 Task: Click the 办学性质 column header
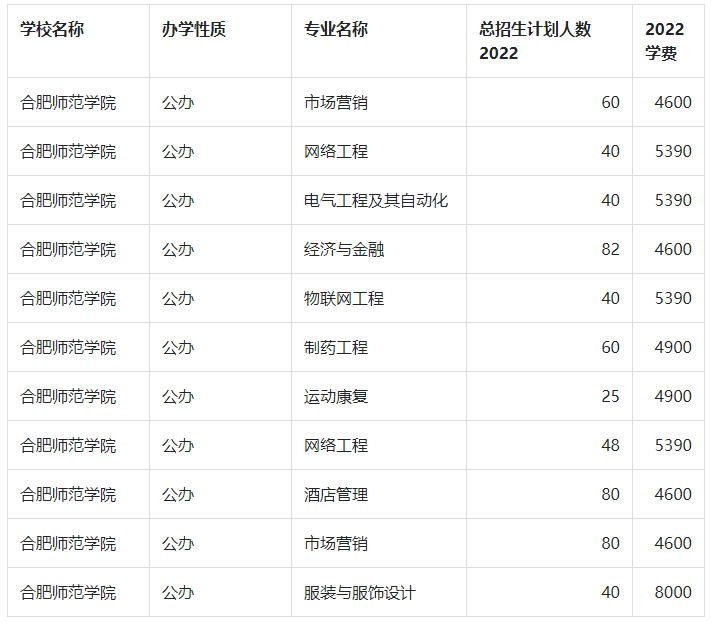pos(194,30)
